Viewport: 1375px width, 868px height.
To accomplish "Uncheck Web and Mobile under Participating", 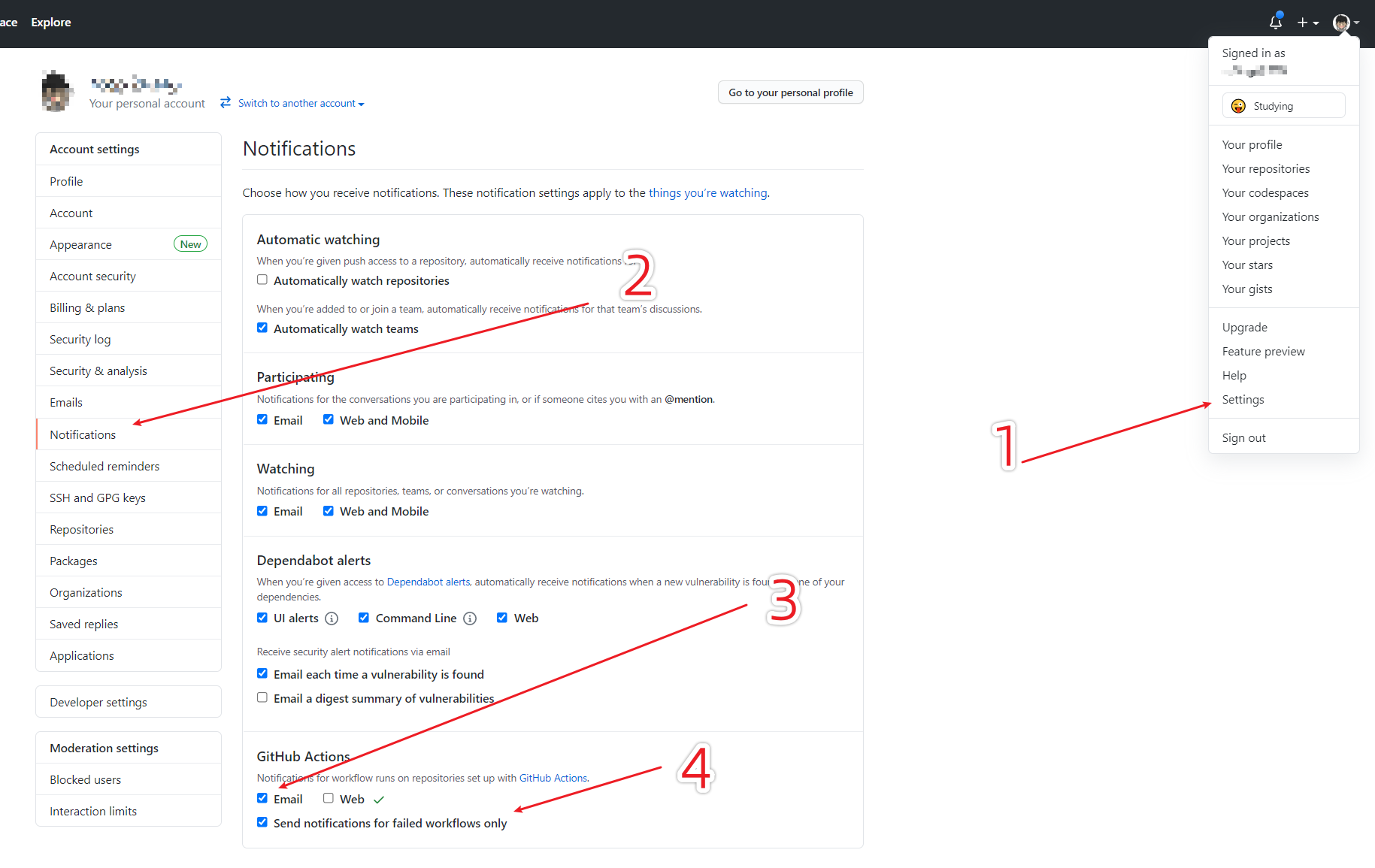I will 329,419.
